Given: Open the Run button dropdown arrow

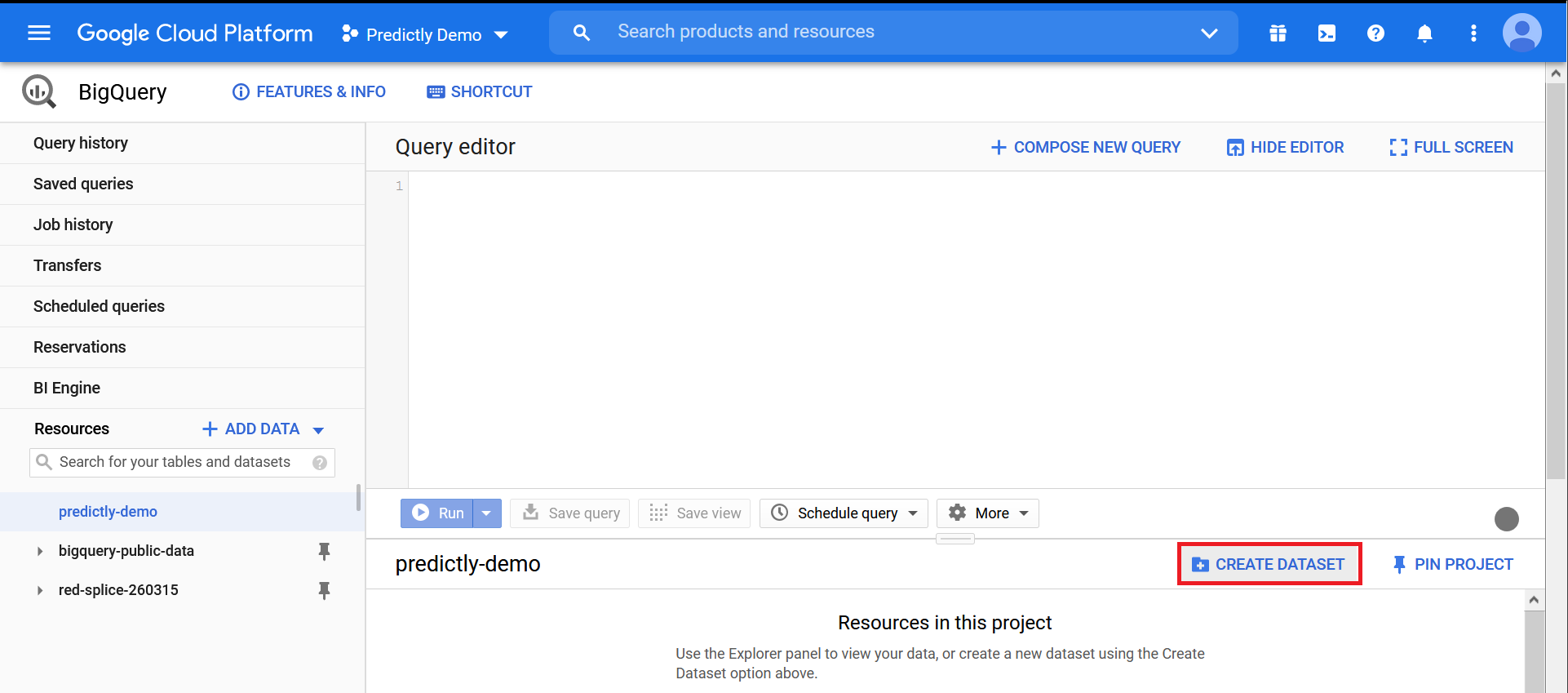Looking at the screenshot, I should point(487,513).
